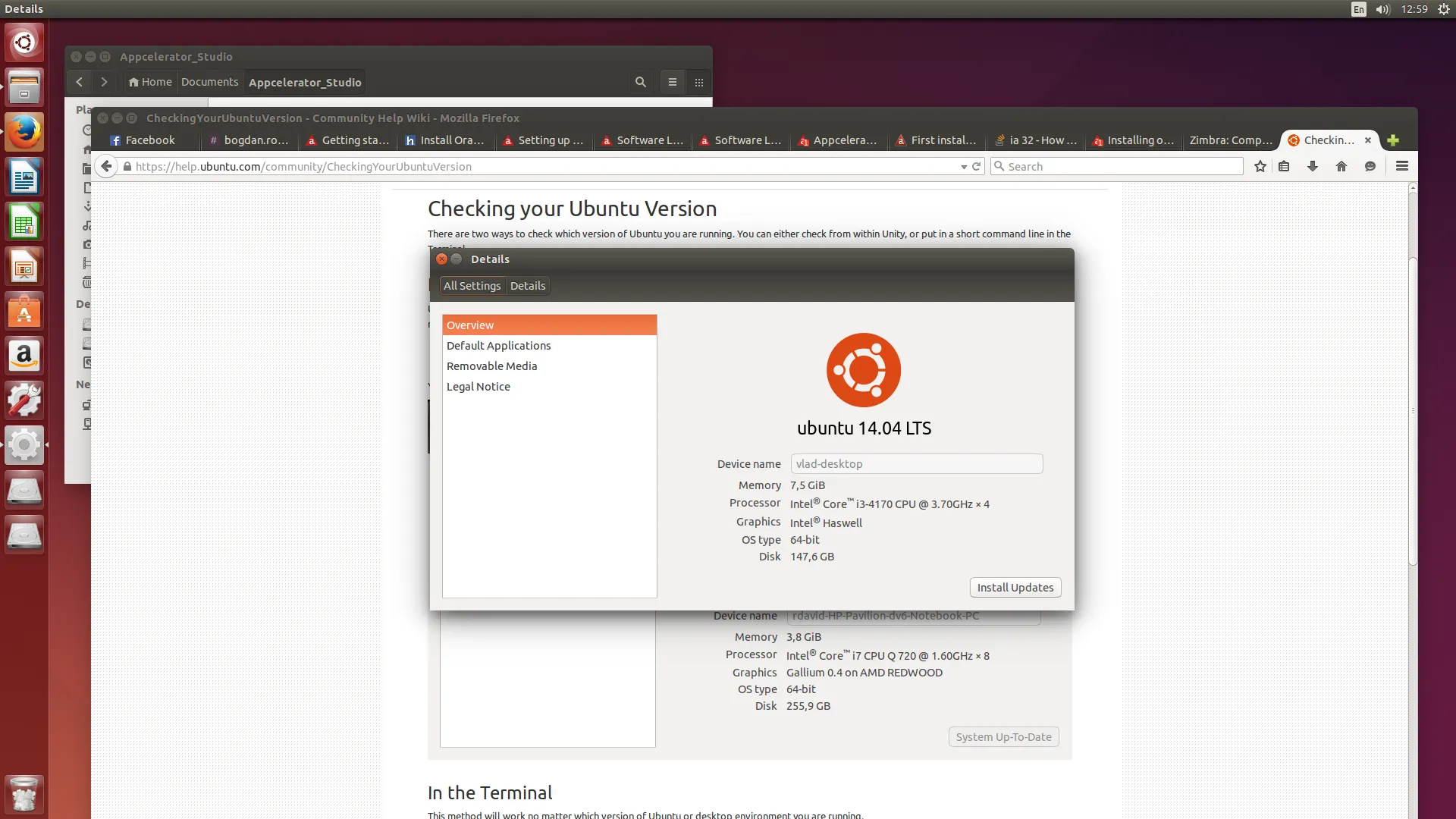Open new Firefox tab plus icon
The height and width of the screenshot is (819, 1456).
(1392, 140)
